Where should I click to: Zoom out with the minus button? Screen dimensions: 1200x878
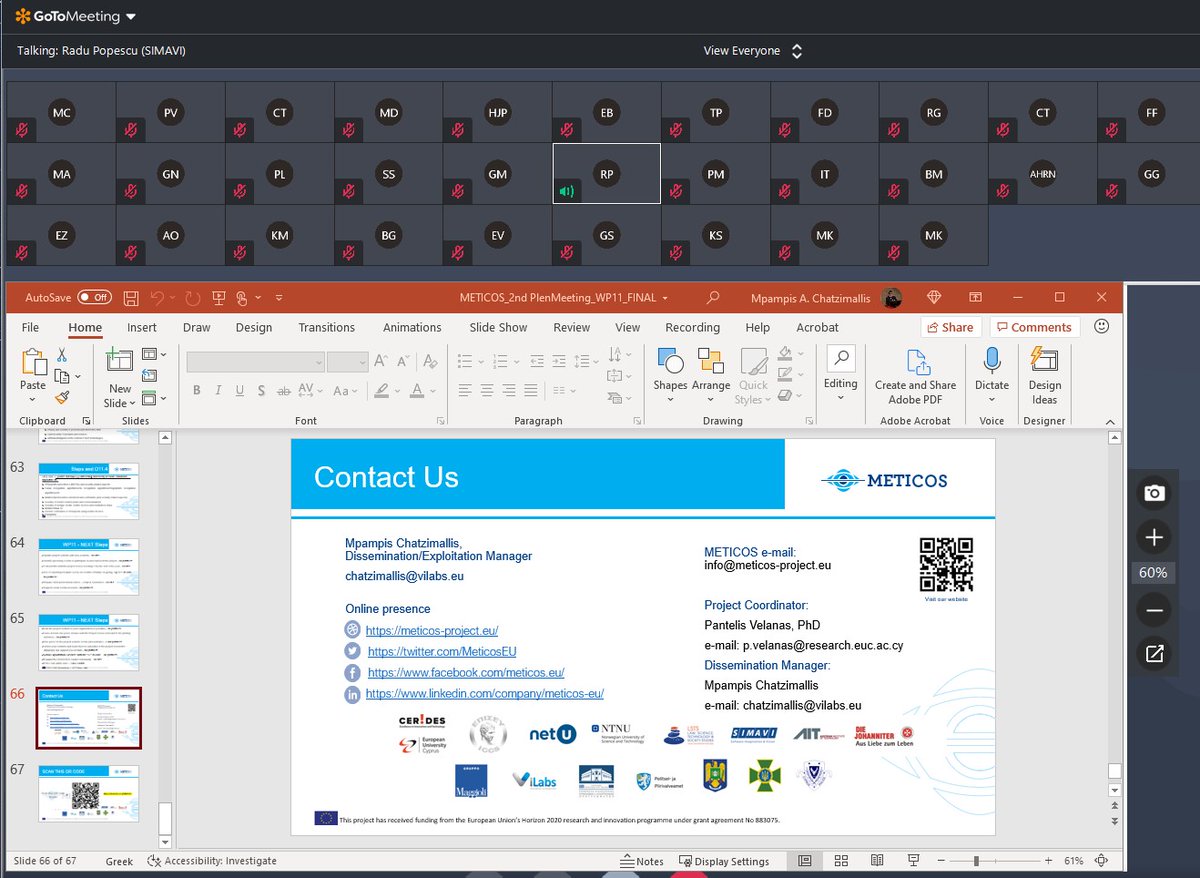click(1154, 610)
